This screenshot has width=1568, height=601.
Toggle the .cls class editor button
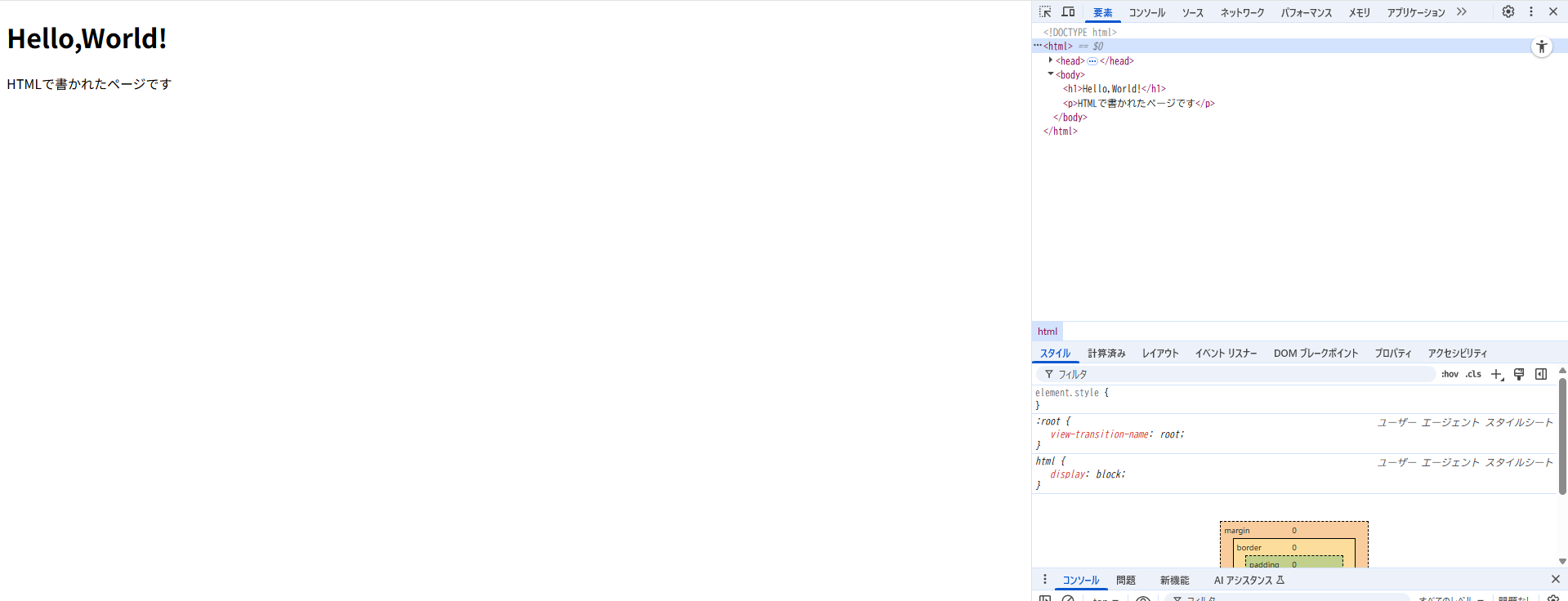click(1473, 374)
